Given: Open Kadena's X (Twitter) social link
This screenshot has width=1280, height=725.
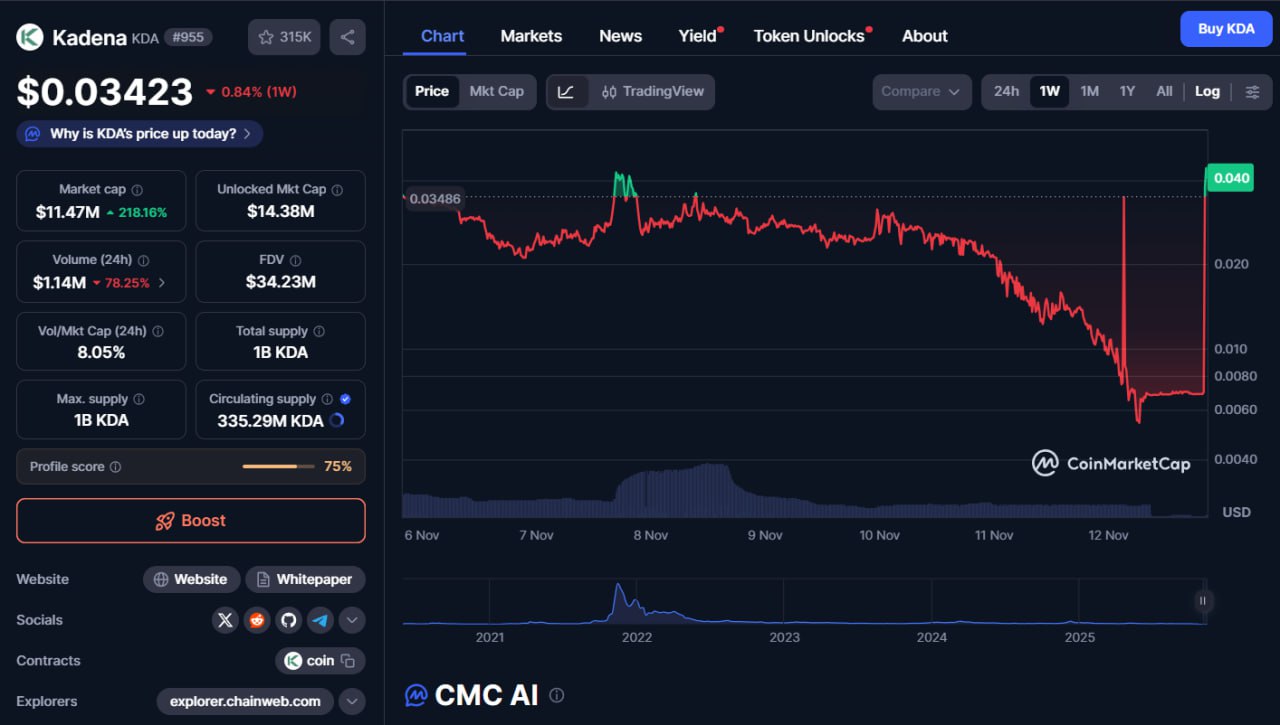Looking at the screenshot, I should tap(225, 620).
